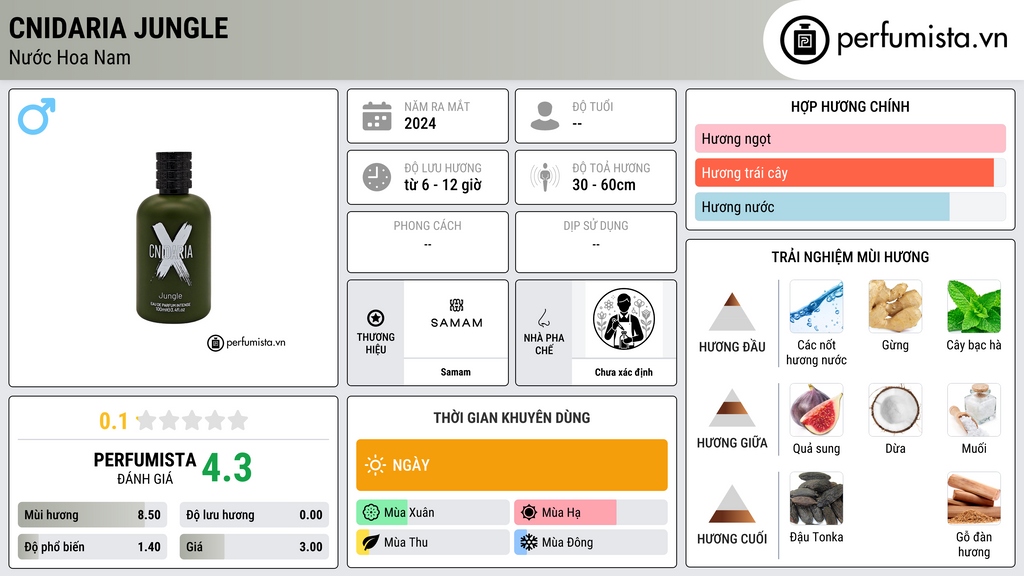Click the summer sun icon beside Mùa Hạ
This screenshot has width=1024, height=576.
point(529,513)
